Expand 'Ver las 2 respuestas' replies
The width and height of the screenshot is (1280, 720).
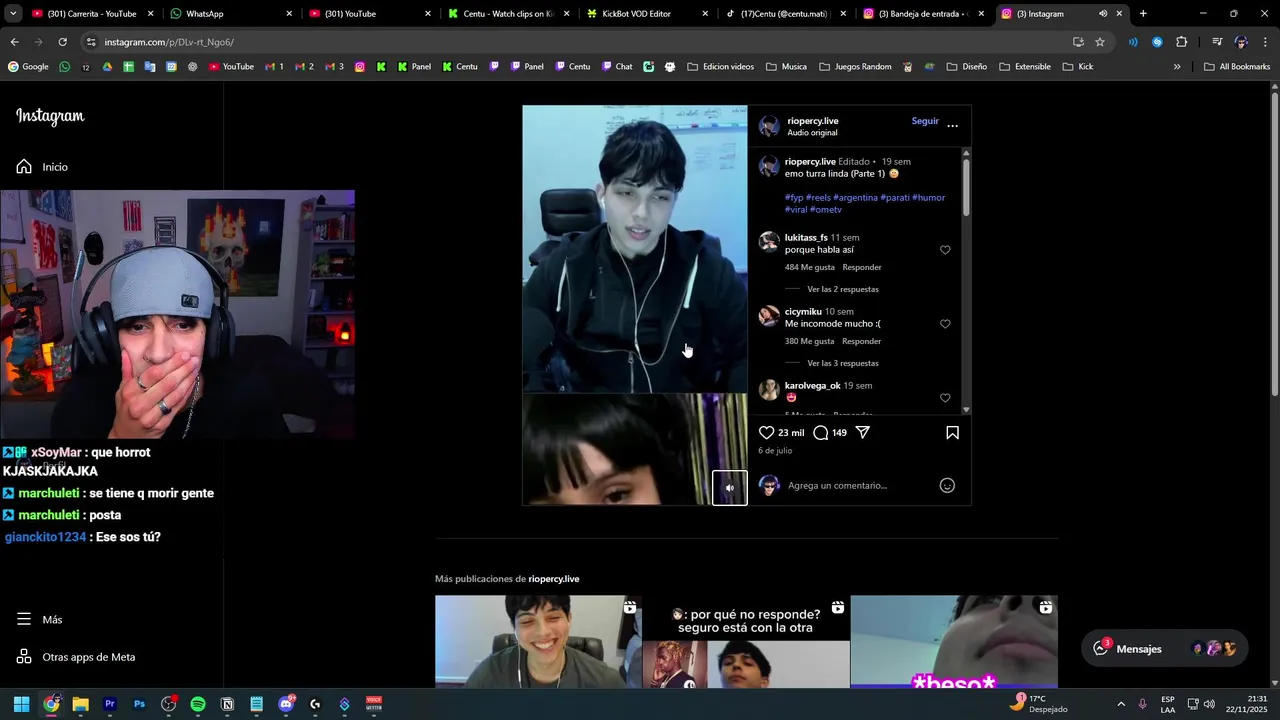pos(843,289)
